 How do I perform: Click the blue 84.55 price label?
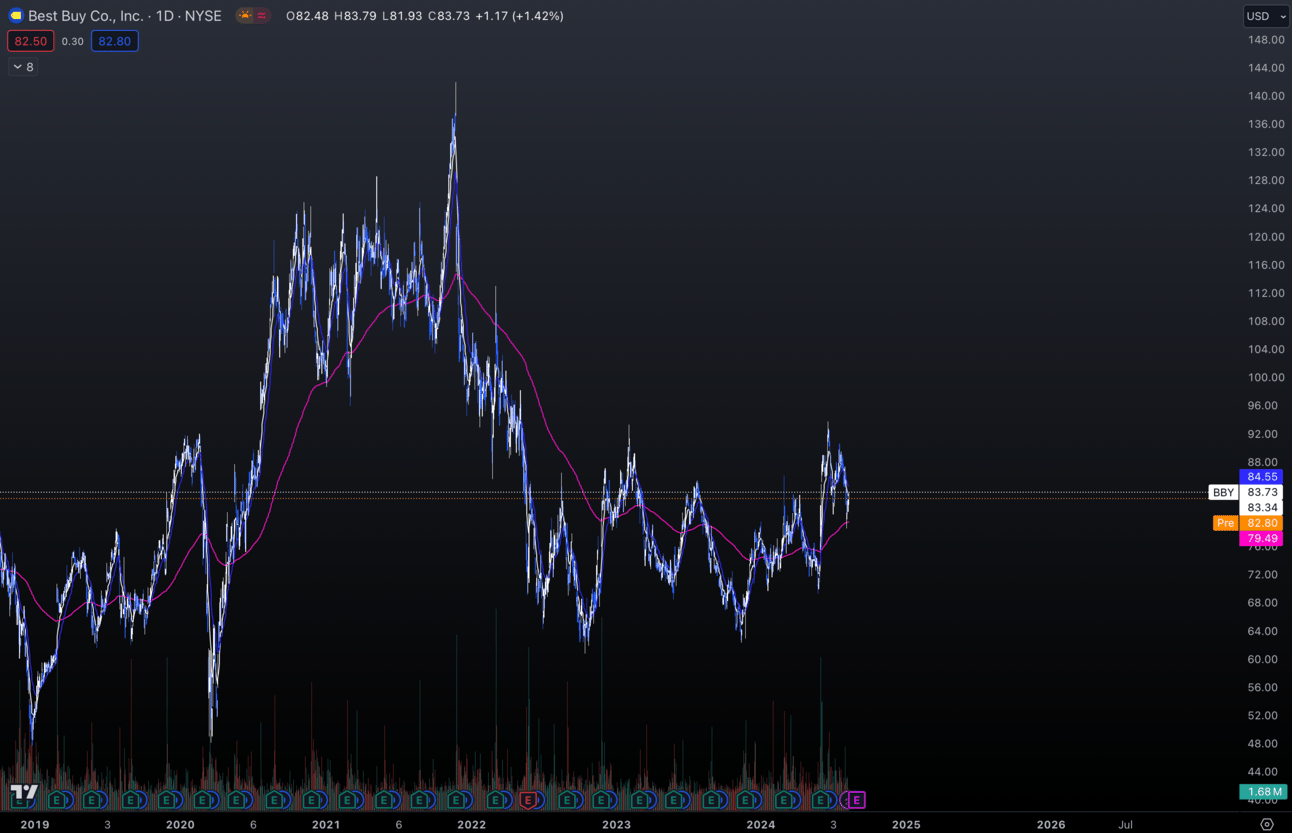(1262, 477)
